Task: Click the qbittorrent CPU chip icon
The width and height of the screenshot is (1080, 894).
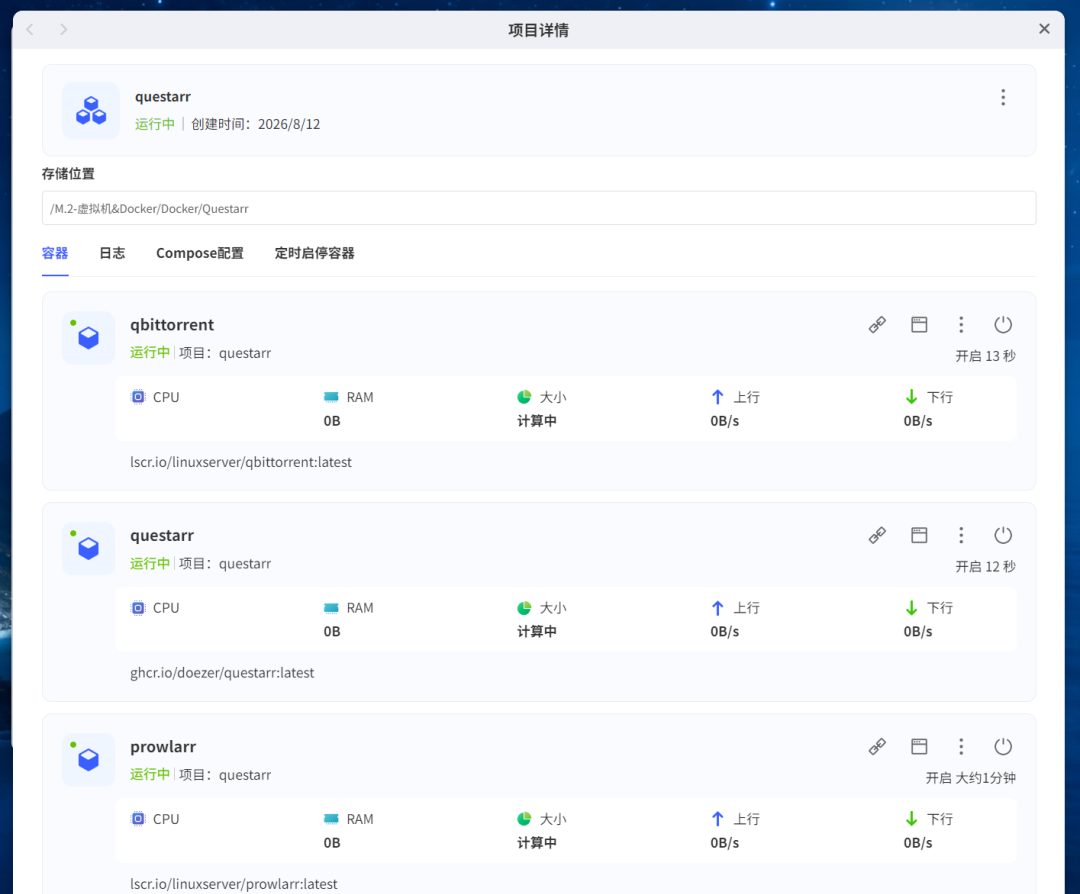Action: 138,397
